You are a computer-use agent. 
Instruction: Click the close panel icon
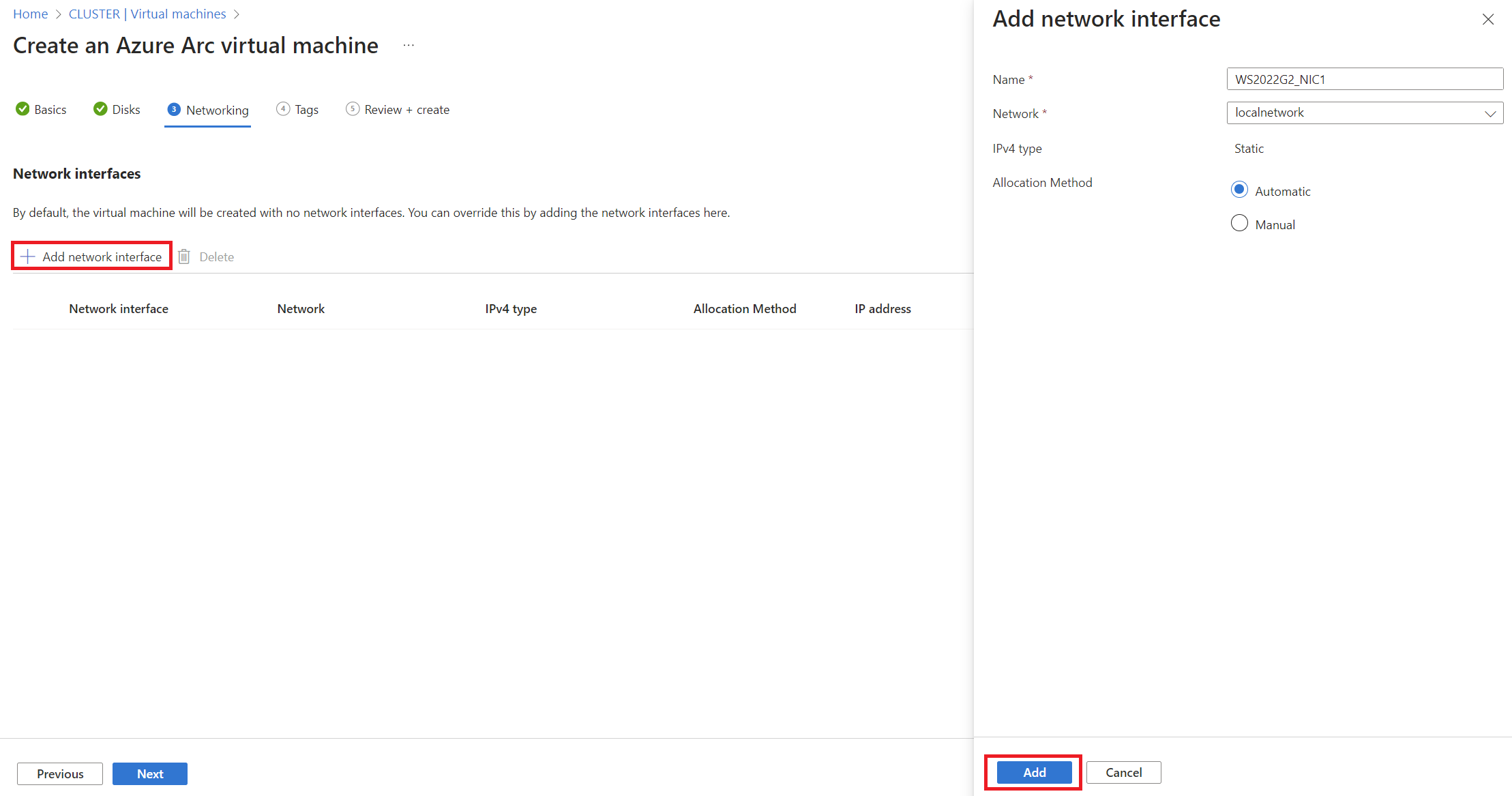[1489, 19]
